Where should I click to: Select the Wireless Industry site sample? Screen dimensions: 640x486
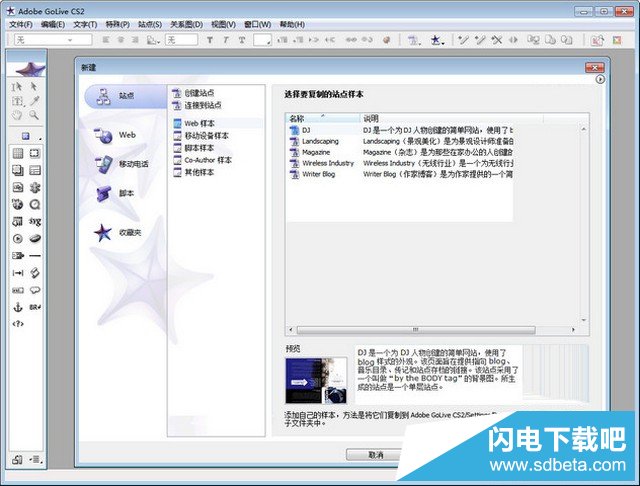(400, 163)
